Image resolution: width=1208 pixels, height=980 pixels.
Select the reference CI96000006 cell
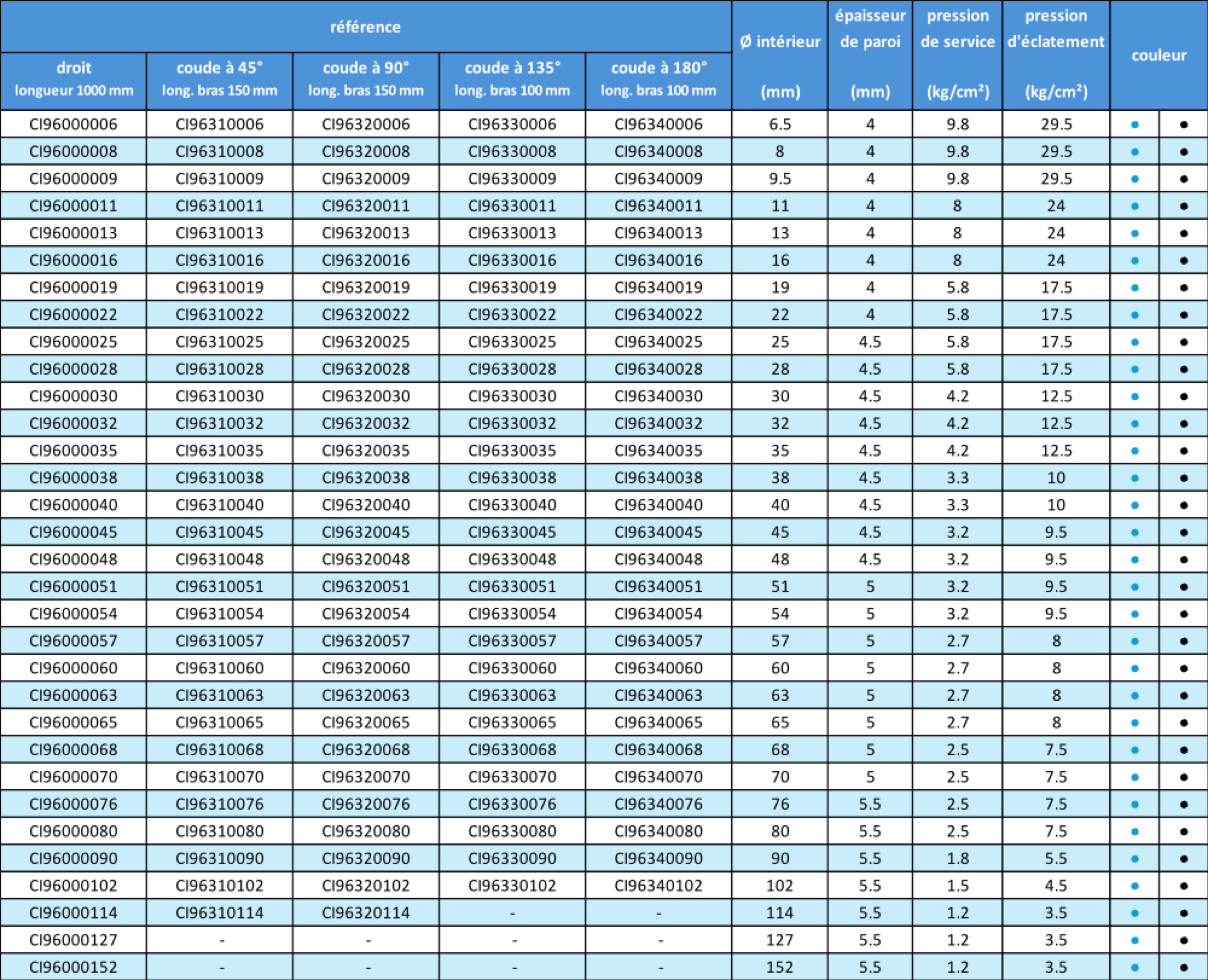click(73, 124)
